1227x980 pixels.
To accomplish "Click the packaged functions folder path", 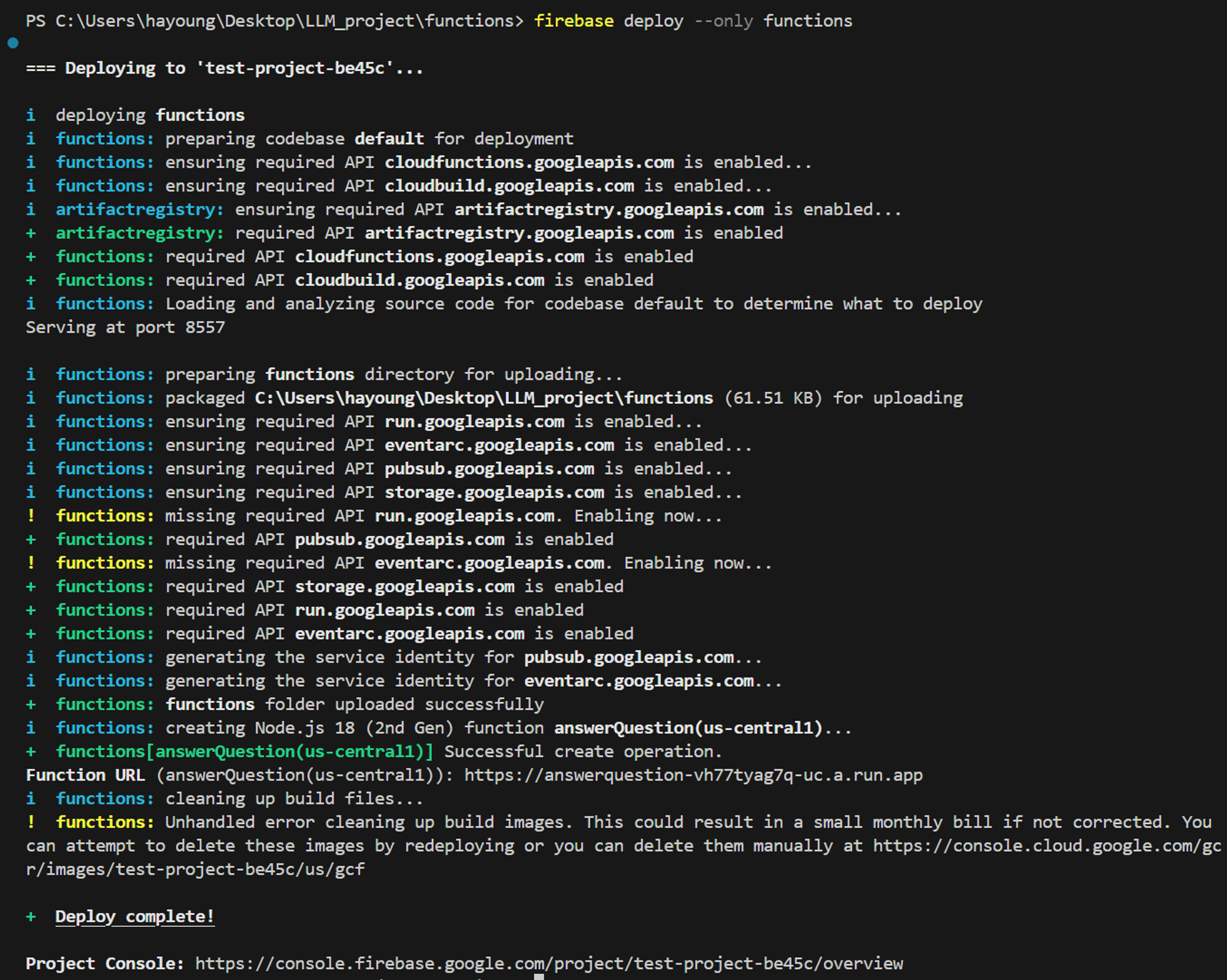I will [483, 398].
